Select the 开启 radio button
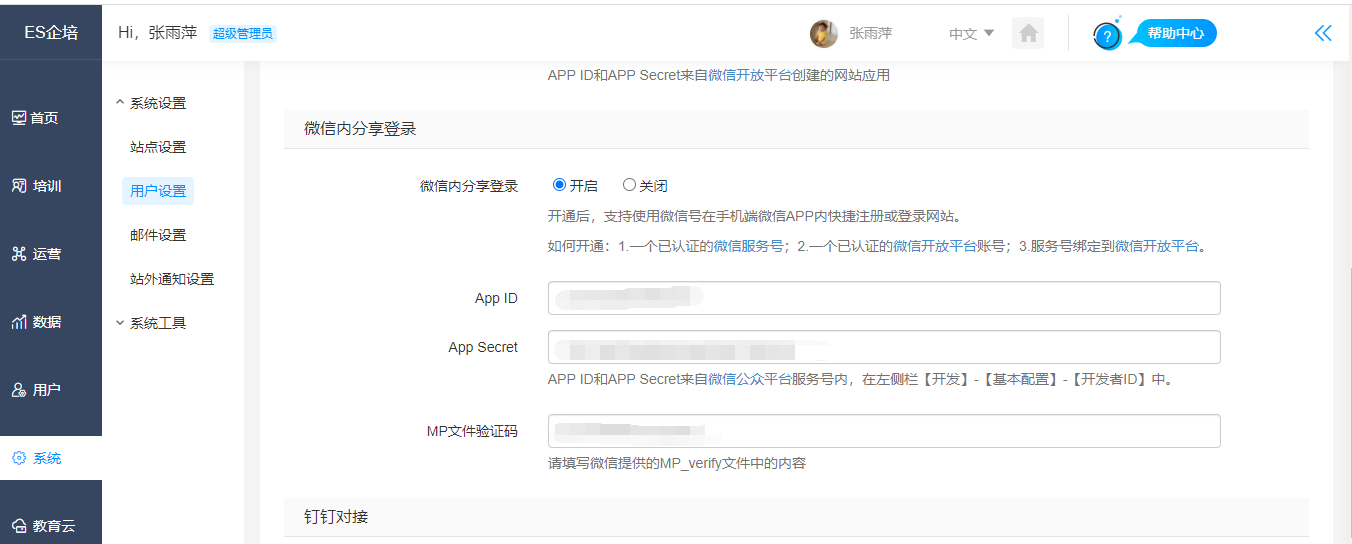1352x544 pixels. 560,185
